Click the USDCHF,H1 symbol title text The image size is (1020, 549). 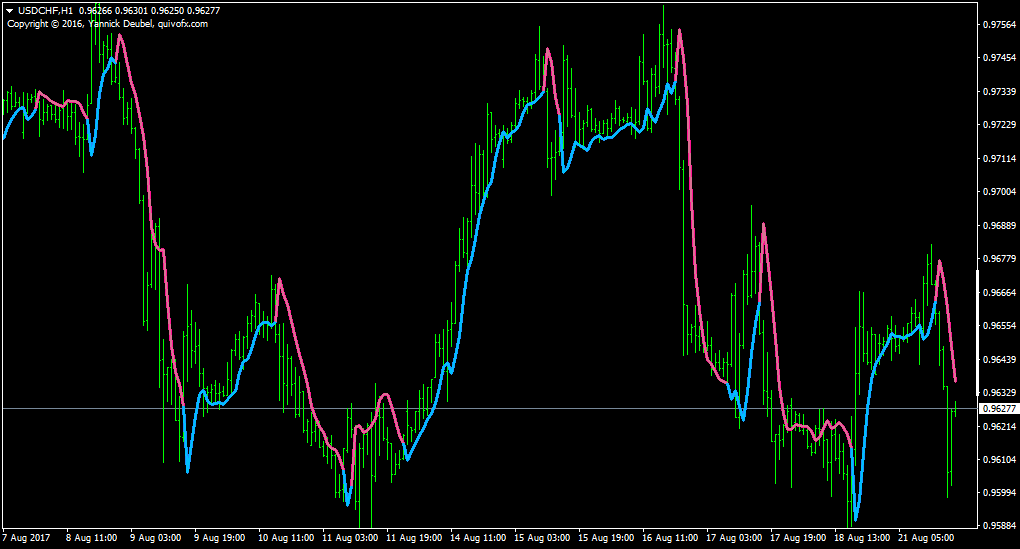pos(46,11)
